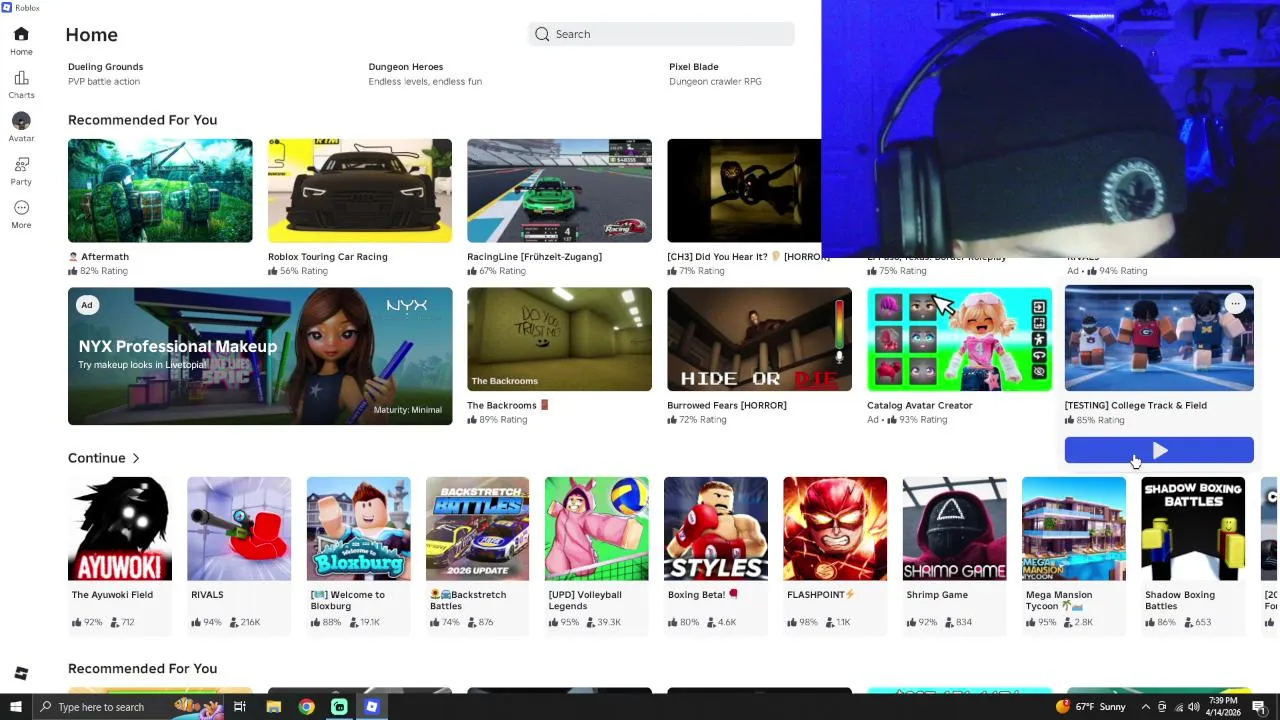Image resolution: width=1280 pixels, height=720 pixels.
Task: Open the Party panel in sidebar
Action: [21, 171]
